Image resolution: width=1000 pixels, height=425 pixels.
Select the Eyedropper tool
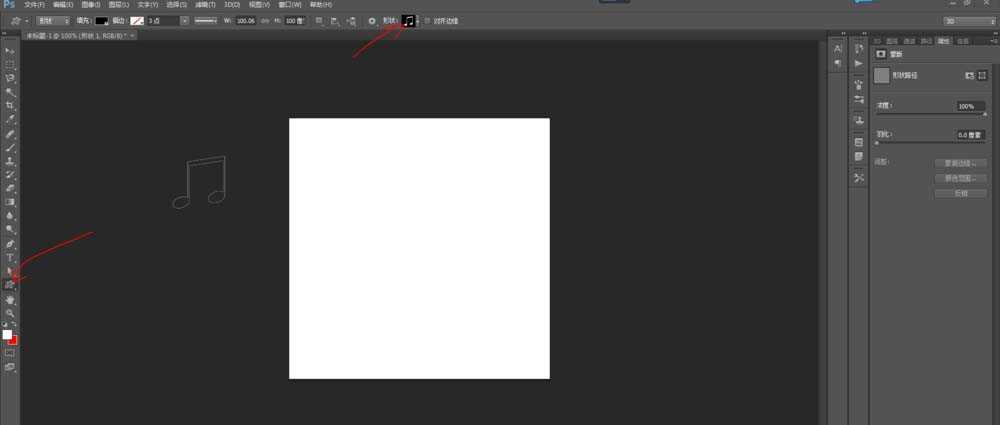10,119
